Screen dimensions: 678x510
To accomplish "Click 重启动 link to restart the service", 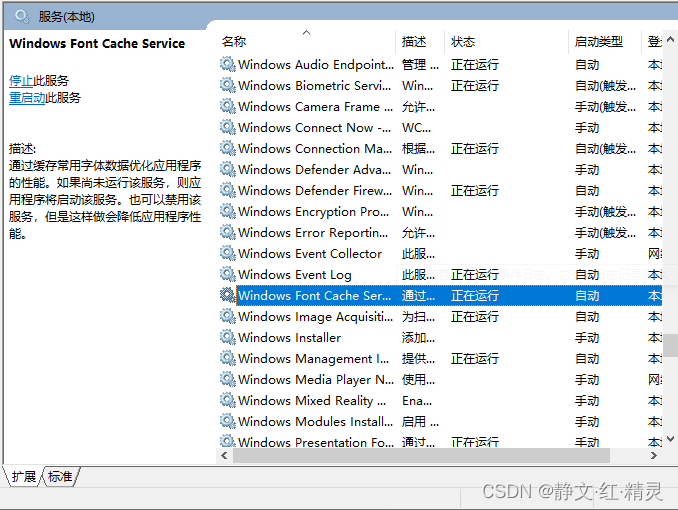I will [x=27, y=97].
